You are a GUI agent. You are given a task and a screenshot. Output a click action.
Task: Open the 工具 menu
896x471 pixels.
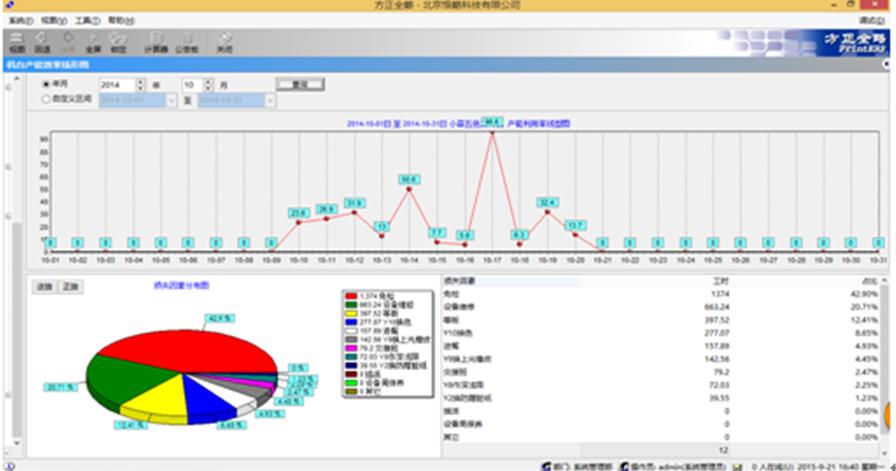coord(86,20)
